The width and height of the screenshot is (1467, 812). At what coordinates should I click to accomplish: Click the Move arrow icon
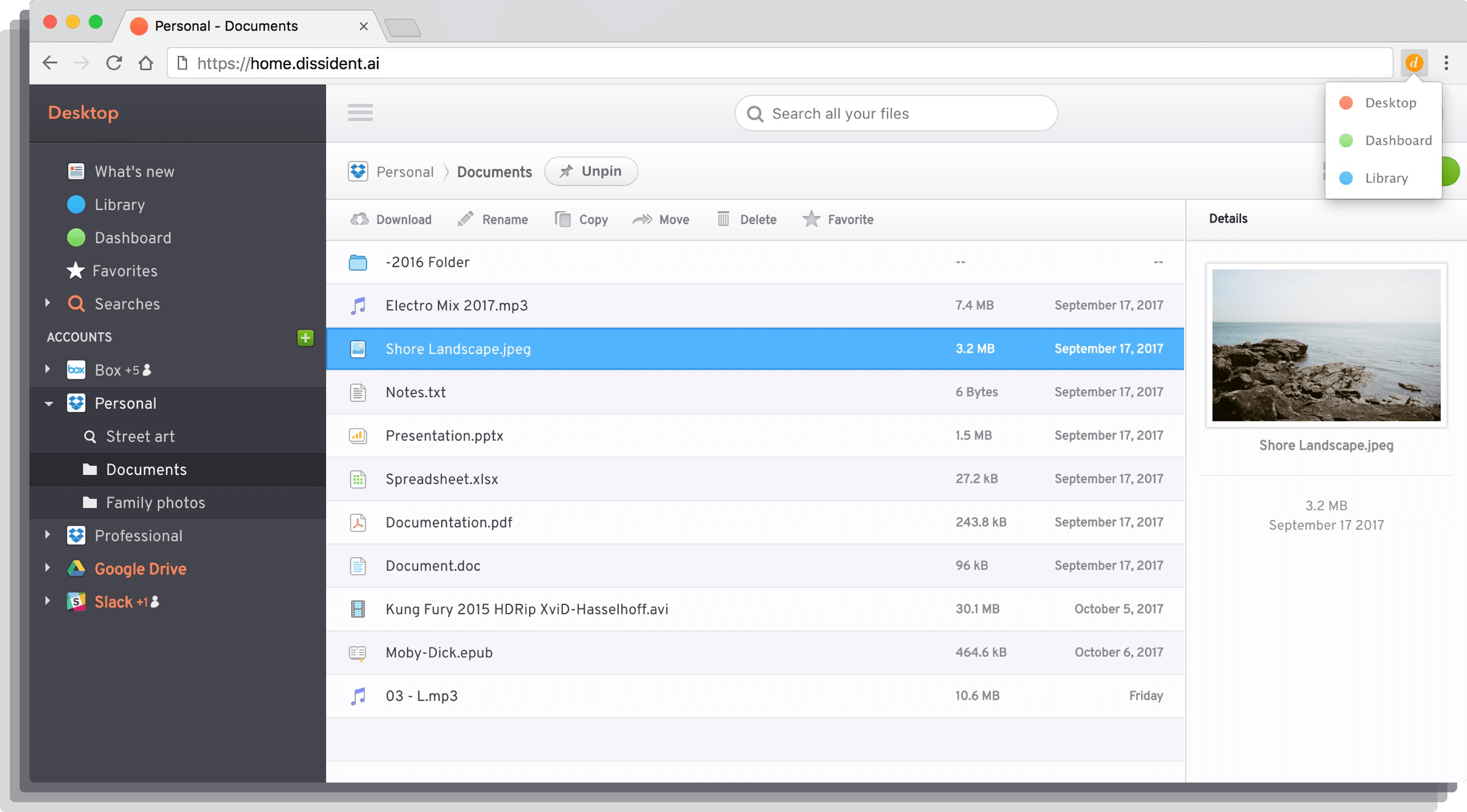click(642, 219)
